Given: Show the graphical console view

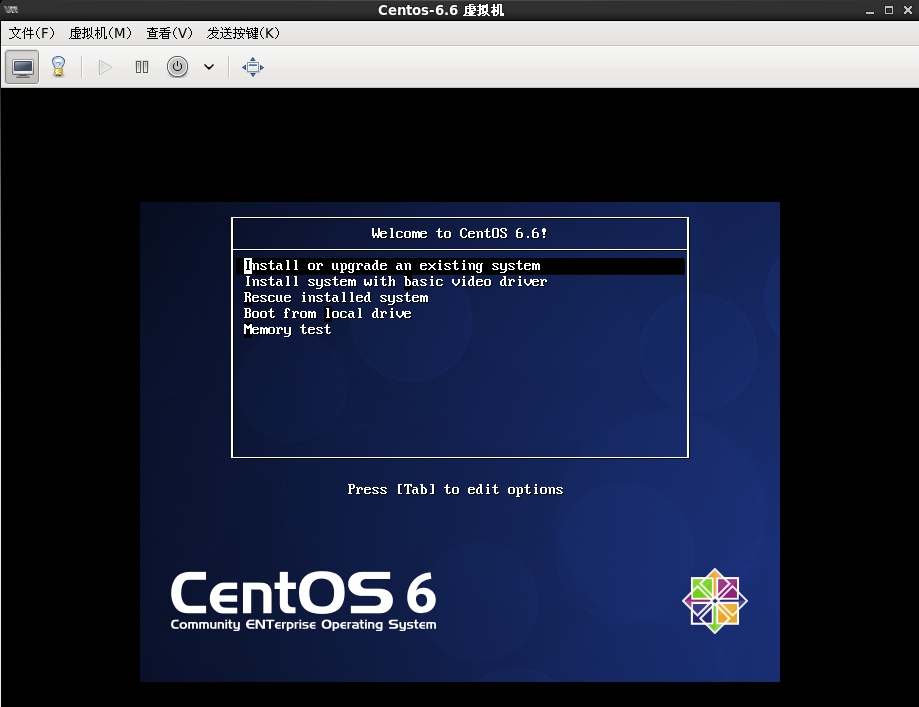Looking at the screenshot, I should click(23, 67).
